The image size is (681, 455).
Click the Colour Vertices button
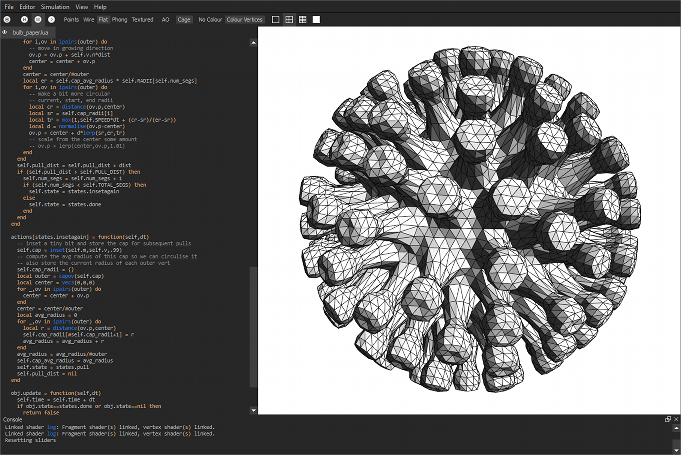246,19
